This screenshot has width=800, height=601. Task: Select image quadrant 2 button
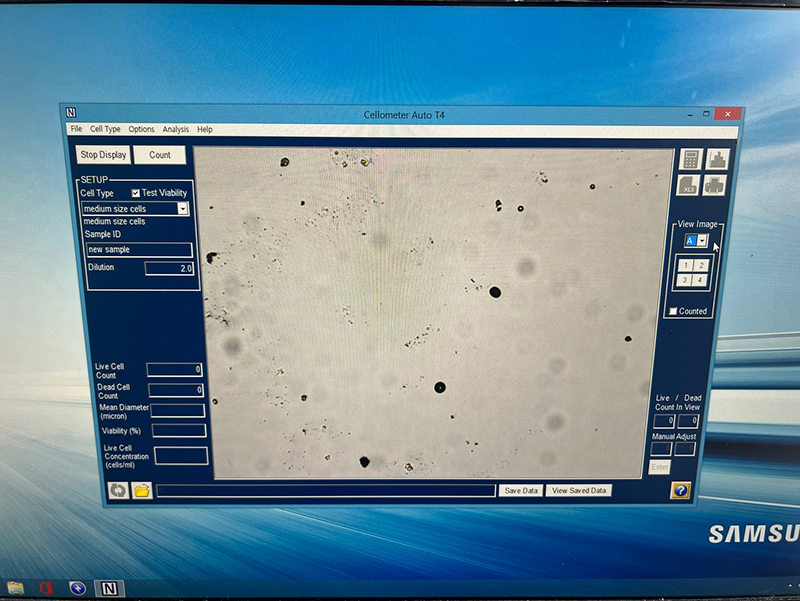tap(702, 265)
